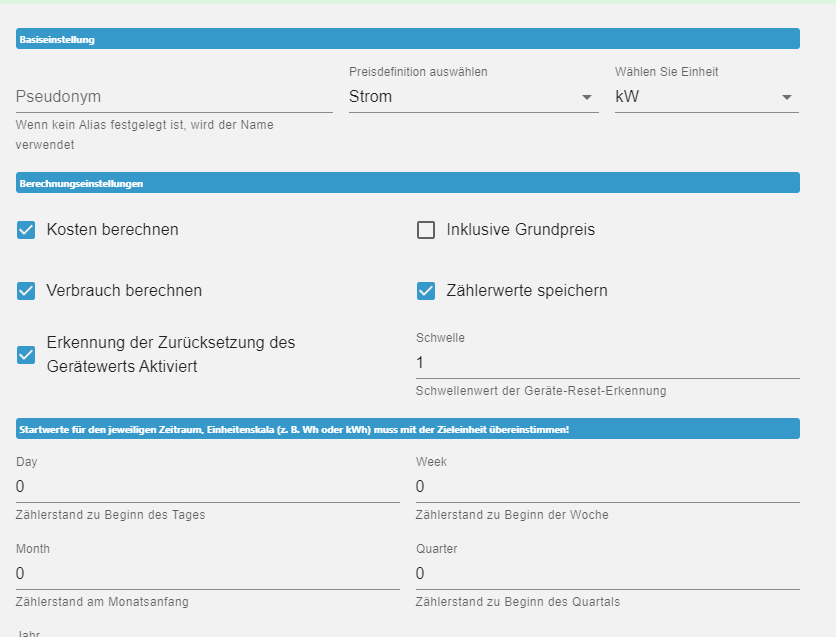
Task: Focus the Schwelle threshold field
Action: tap(607, 362)
